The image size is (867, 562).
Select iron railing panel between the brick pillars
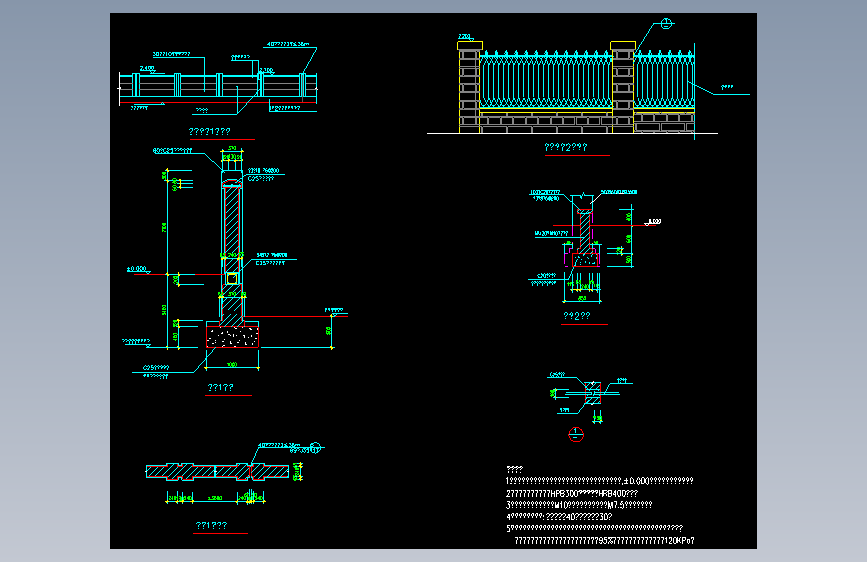(x=546, y=80)
